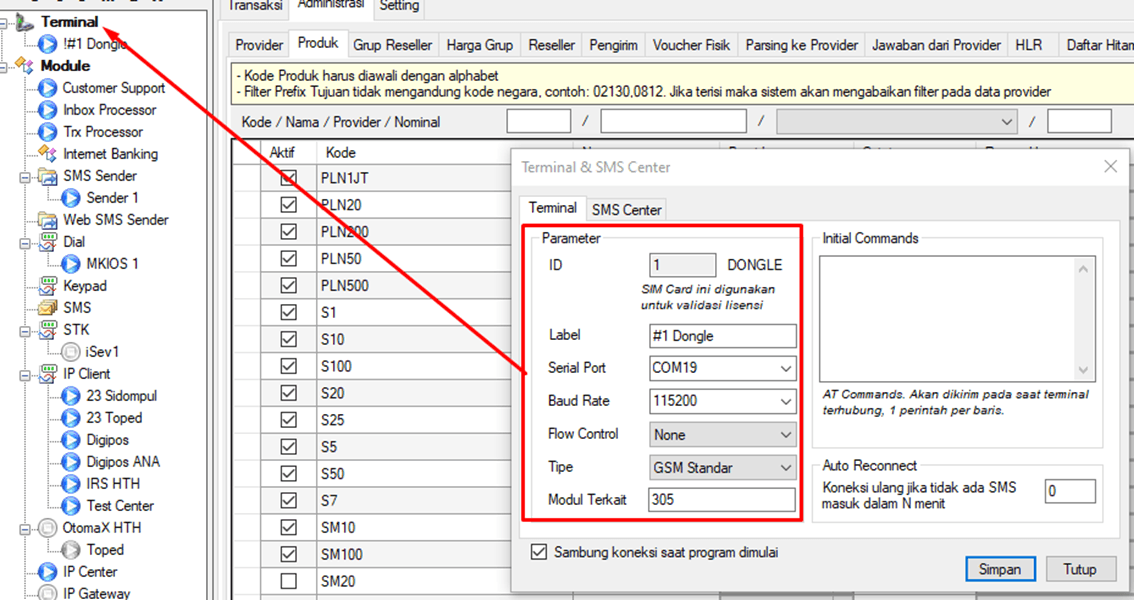Click the Modul Terkait input field
1134x600 pixels.
point(721,500)
